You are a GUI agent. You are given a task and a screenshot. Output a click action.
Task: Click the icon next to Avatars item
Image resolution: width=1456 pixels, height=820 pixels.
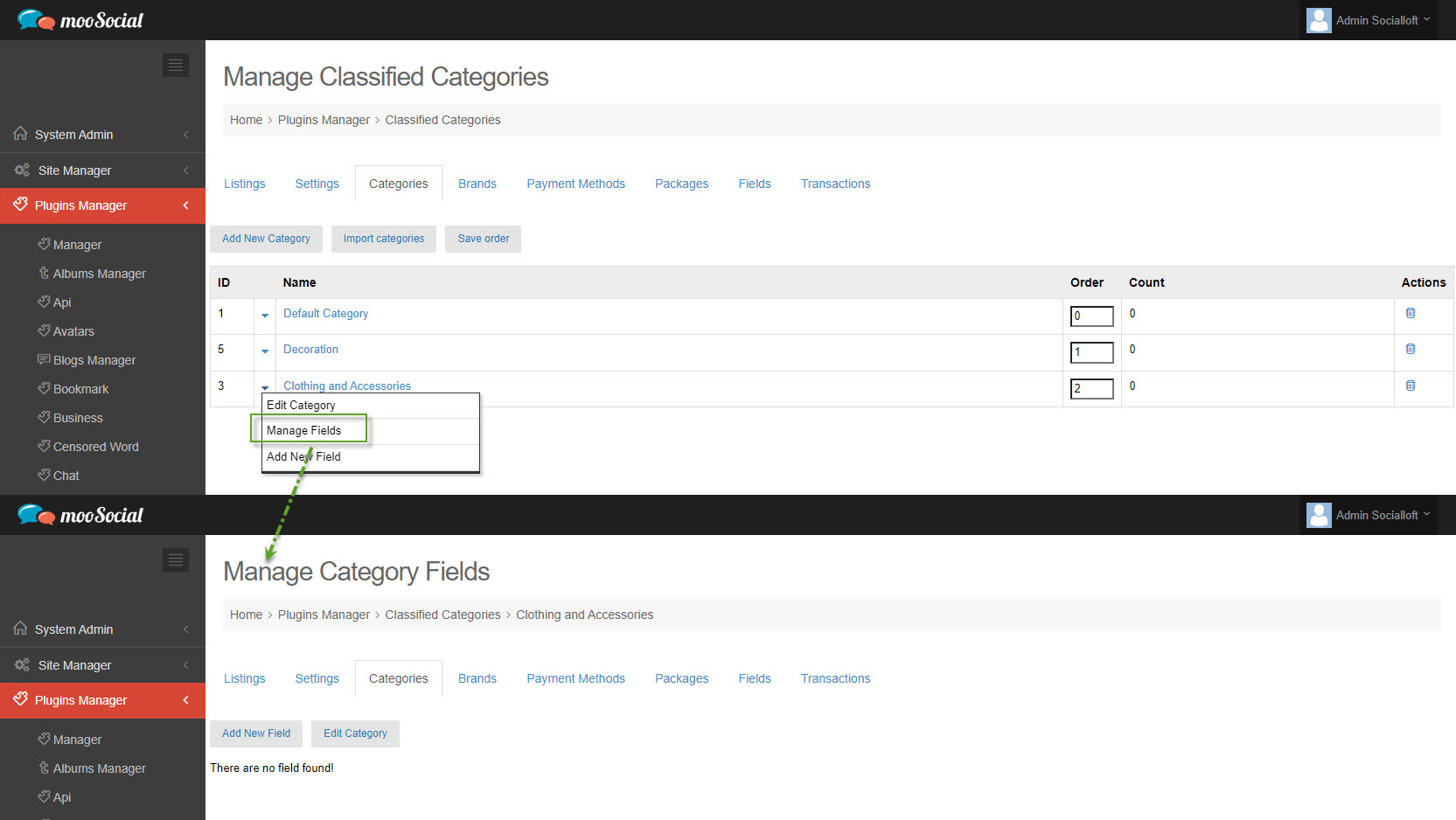[44, 330]
